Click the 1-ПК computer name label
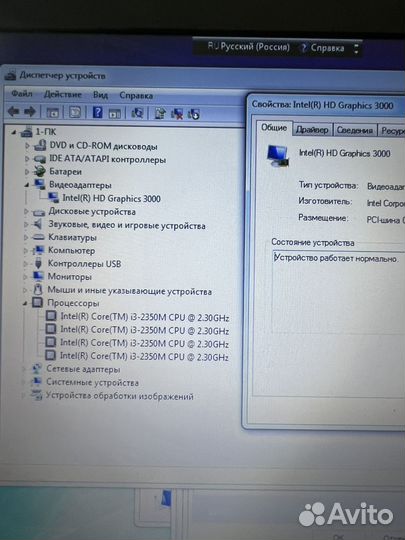 pyautogui.click(x=46, y=132)
